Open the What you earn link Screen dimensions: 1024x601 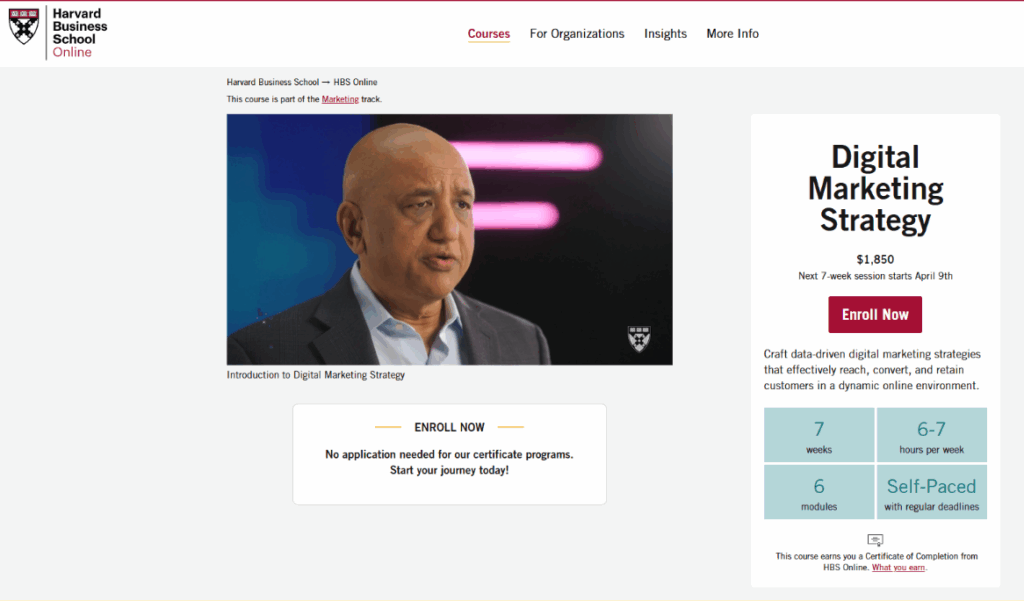899,567
